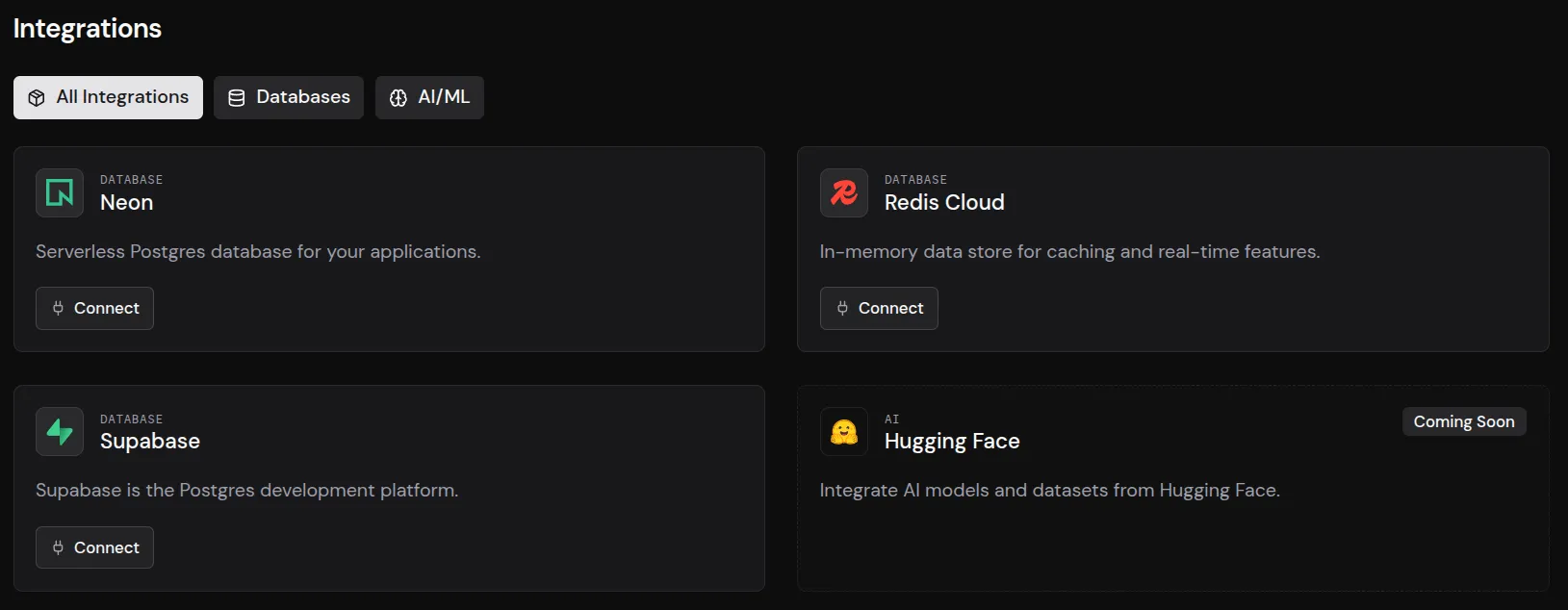Click the AI label above Hugging Face
Screen dimensions: 1568x610
[892, 419]
